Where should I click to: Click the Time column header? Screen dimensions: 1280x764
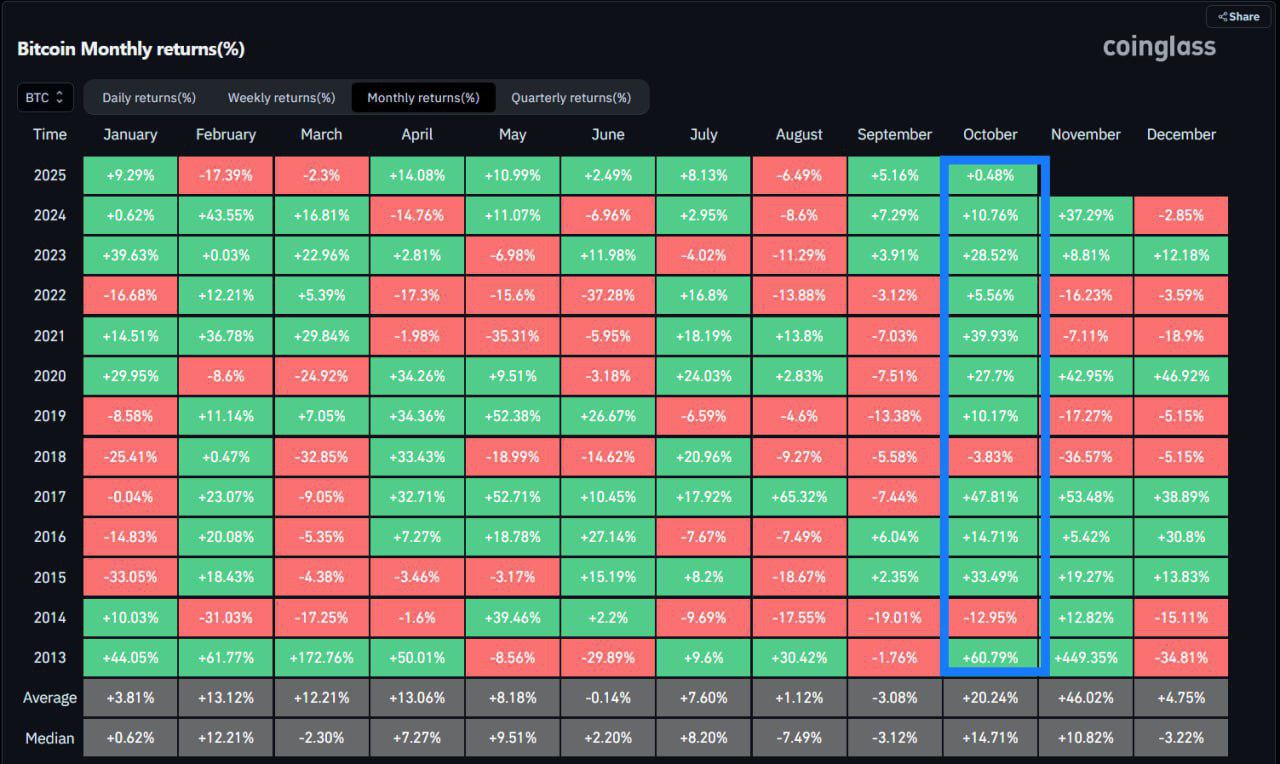(x=50, y=134)
